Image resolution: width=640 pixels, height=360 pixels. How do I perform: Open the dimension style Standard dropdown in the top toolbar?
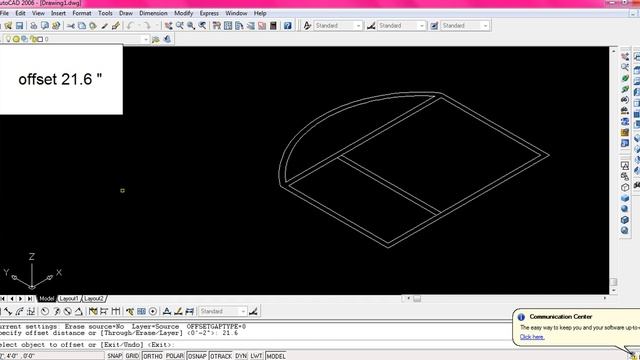[422, 26]
